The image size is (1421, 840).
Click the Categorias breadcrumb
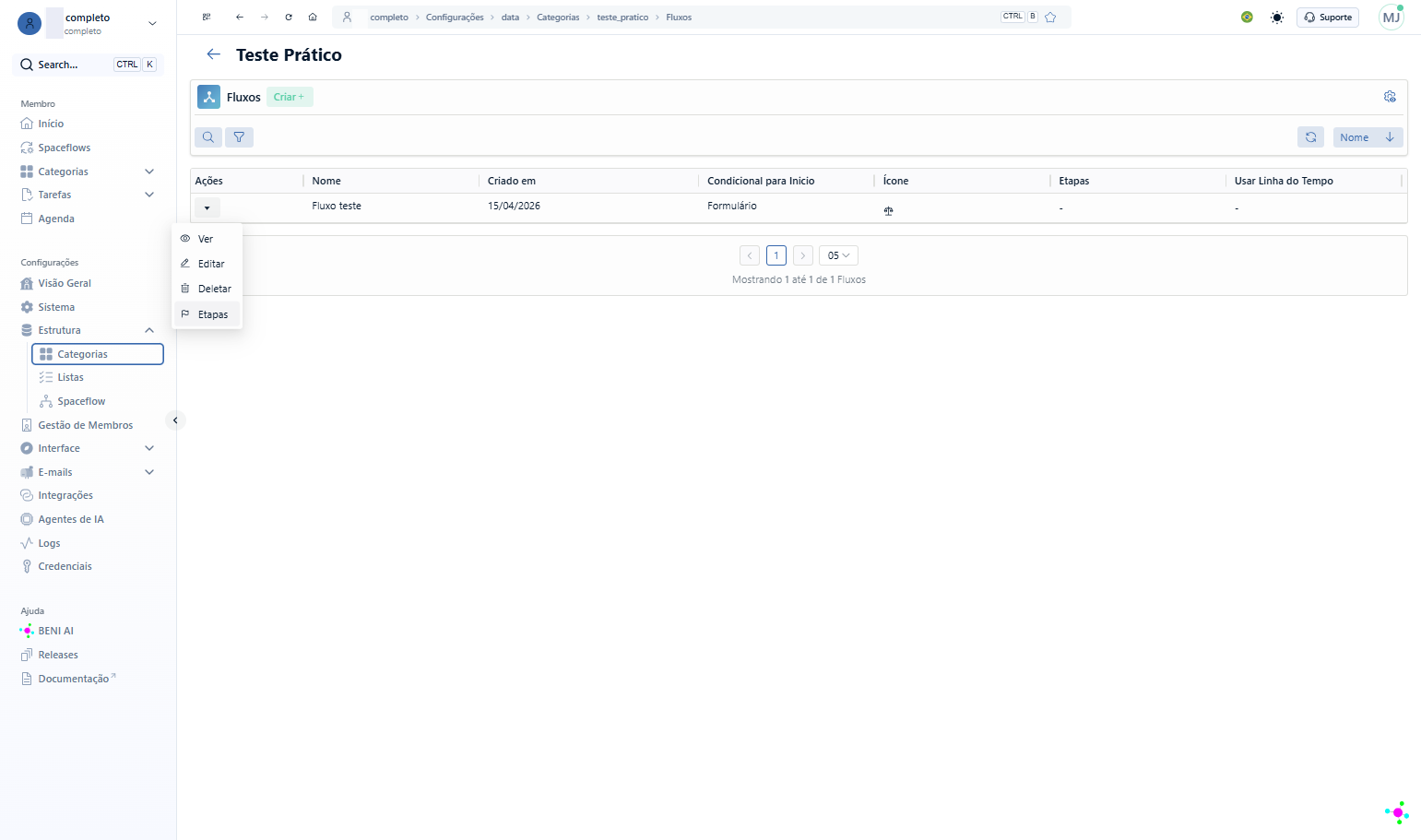(558, 18)
